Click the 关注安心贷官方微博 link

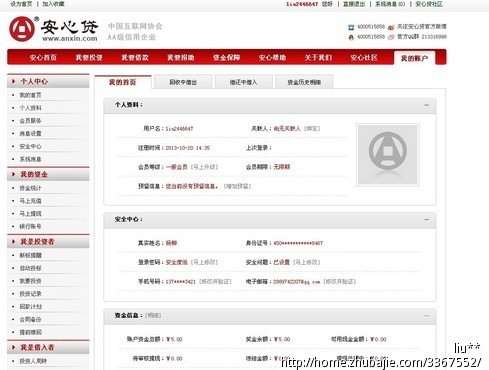tap(422, 27)
